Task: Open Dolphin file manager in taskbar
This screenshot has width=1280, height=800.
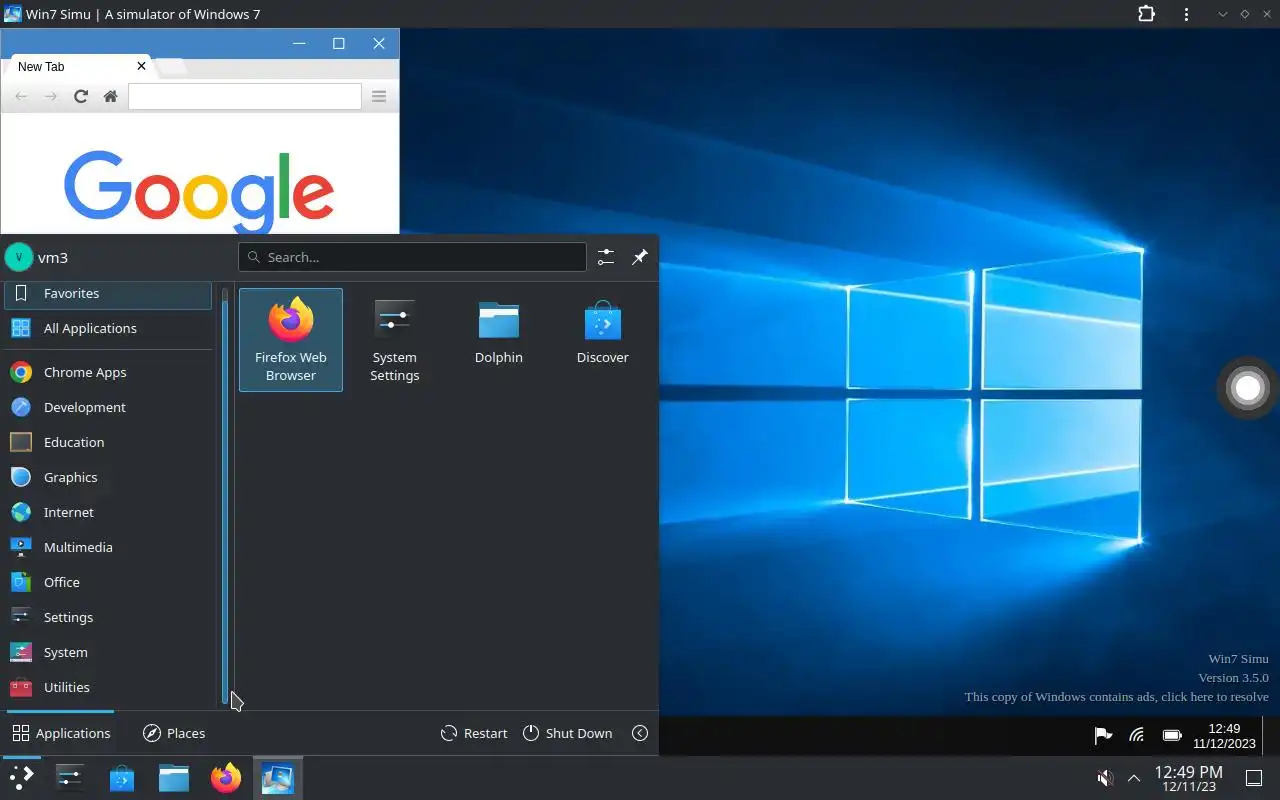Action: 174,777
